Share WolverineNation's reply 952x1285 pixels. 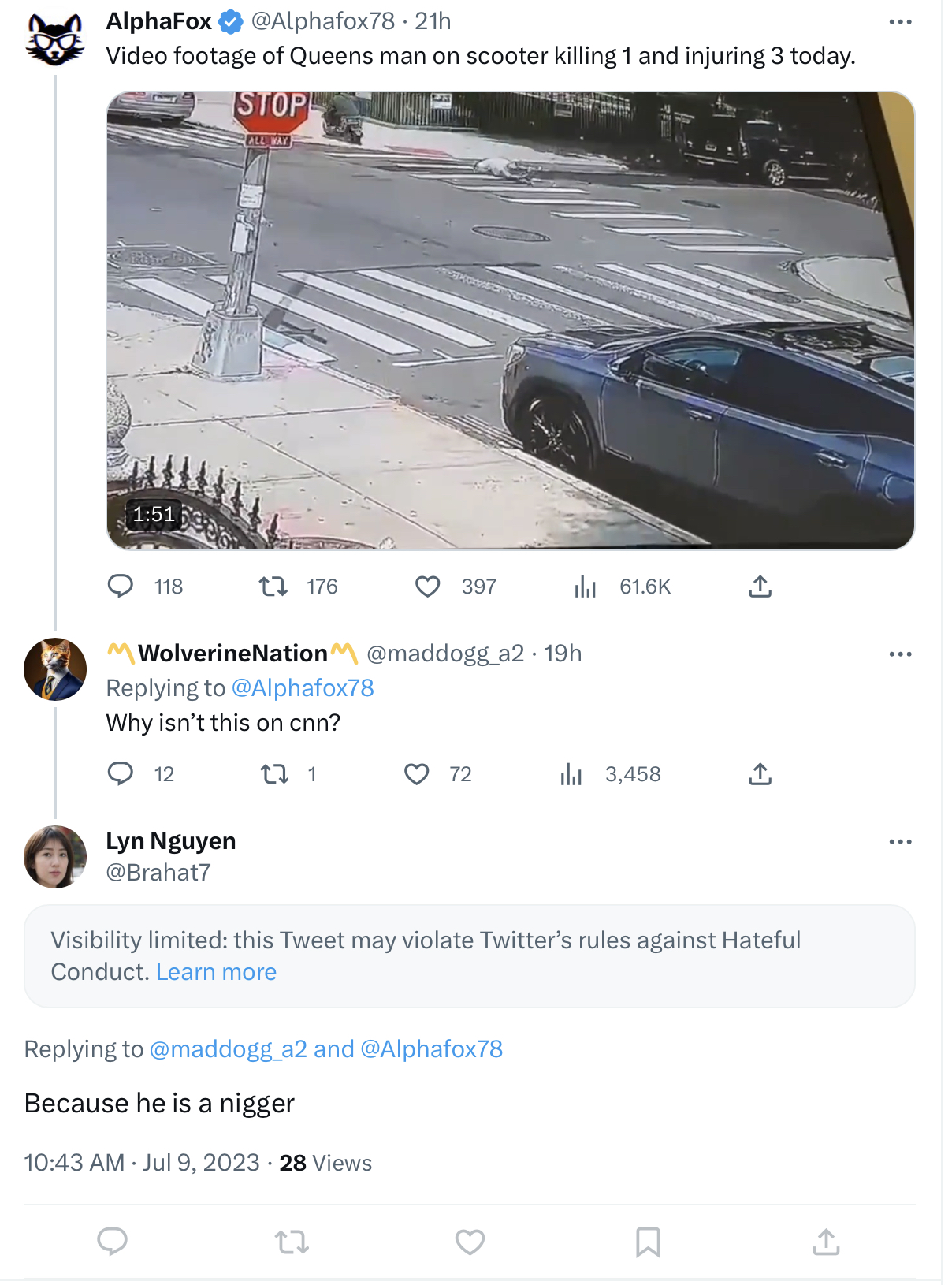760,774
